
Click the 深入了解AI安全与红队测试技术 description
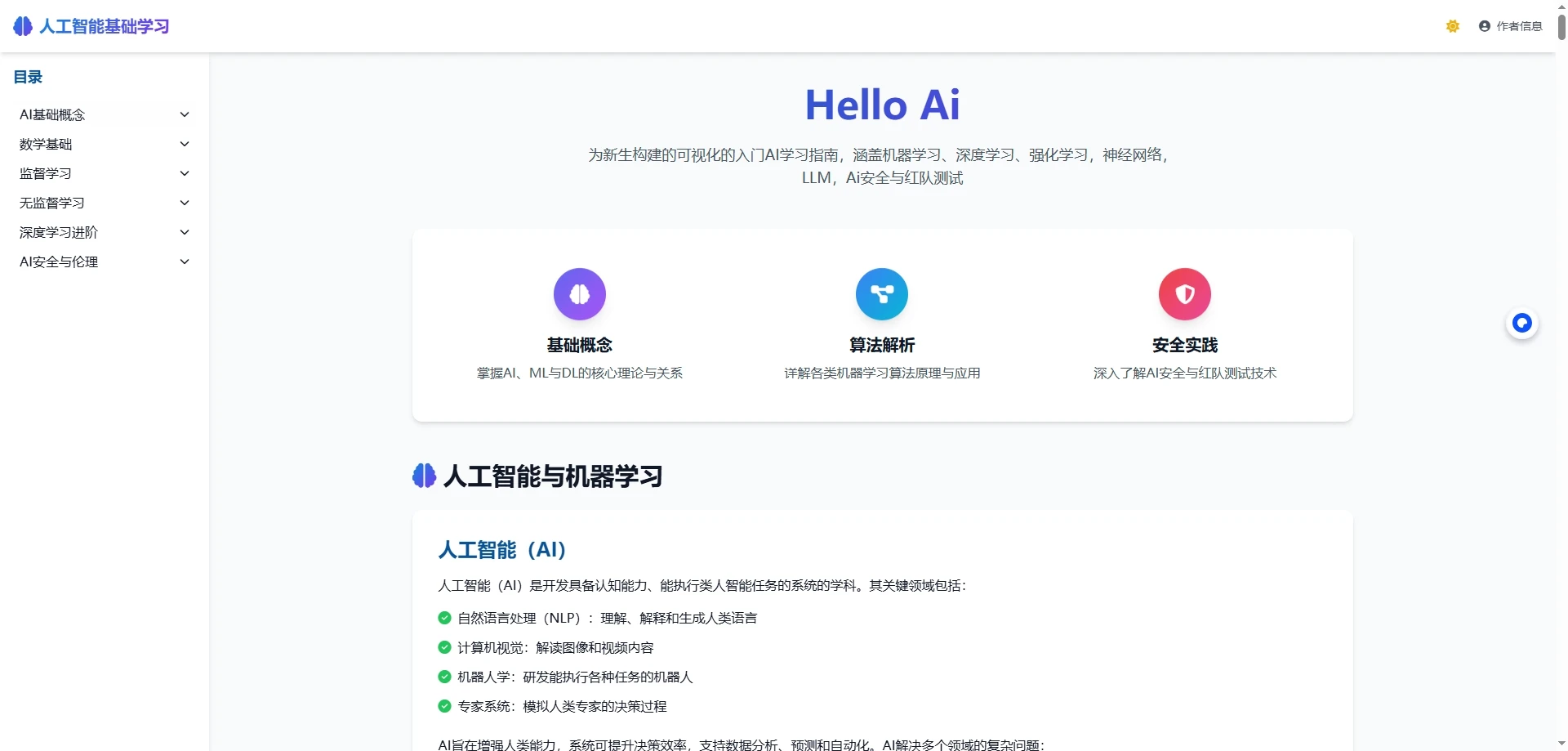tap(1185, 373)
